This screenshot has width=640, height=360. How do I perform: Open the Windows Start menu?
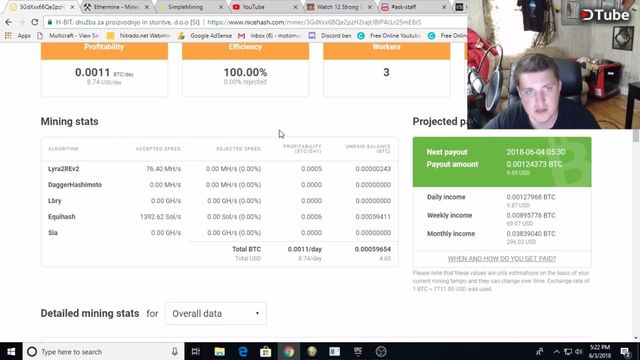pos(11,351)
